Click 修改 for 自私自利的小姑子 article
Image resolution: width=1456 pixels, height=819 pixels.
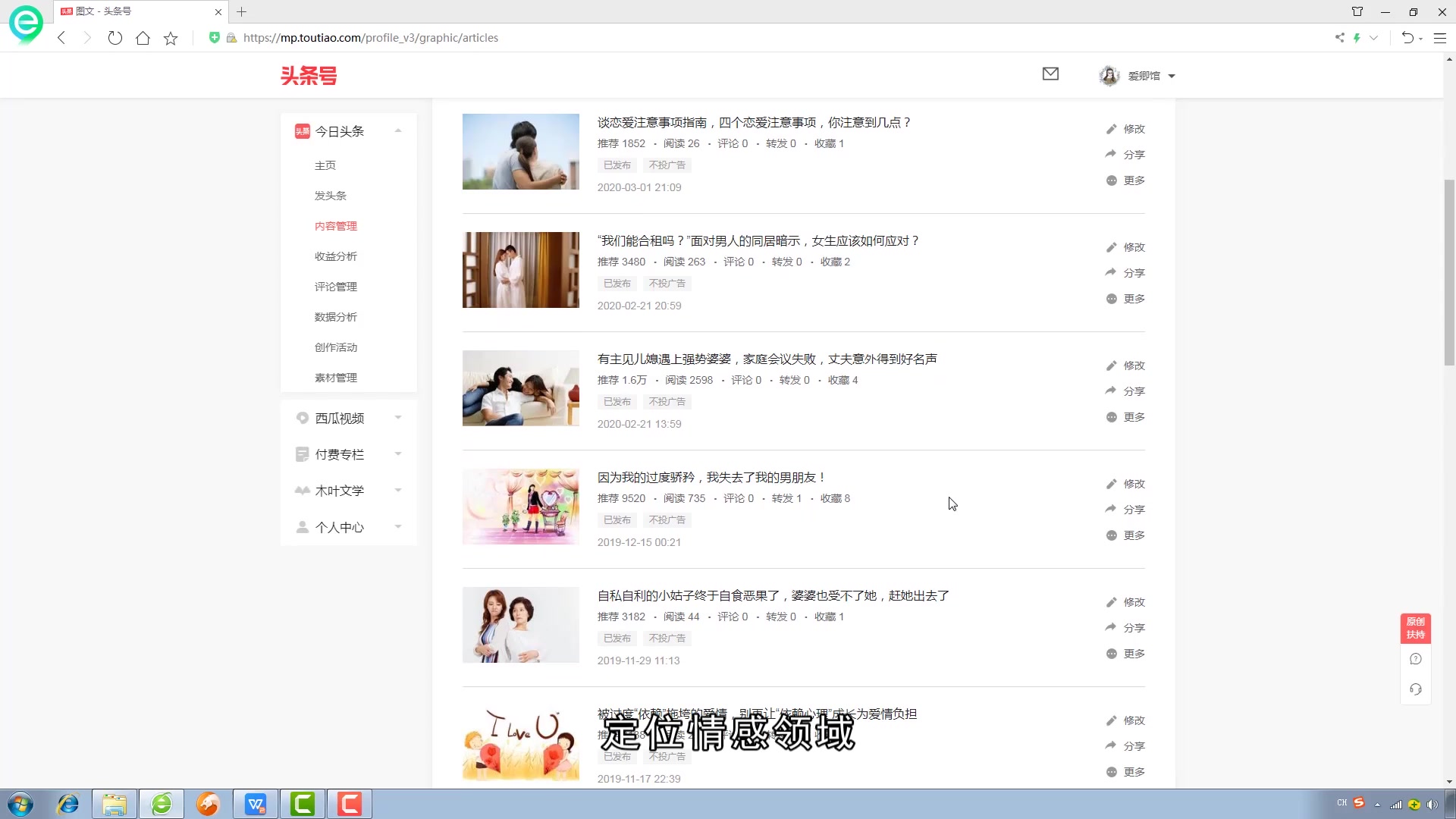pyautogui.click(x=1125, y=602)
